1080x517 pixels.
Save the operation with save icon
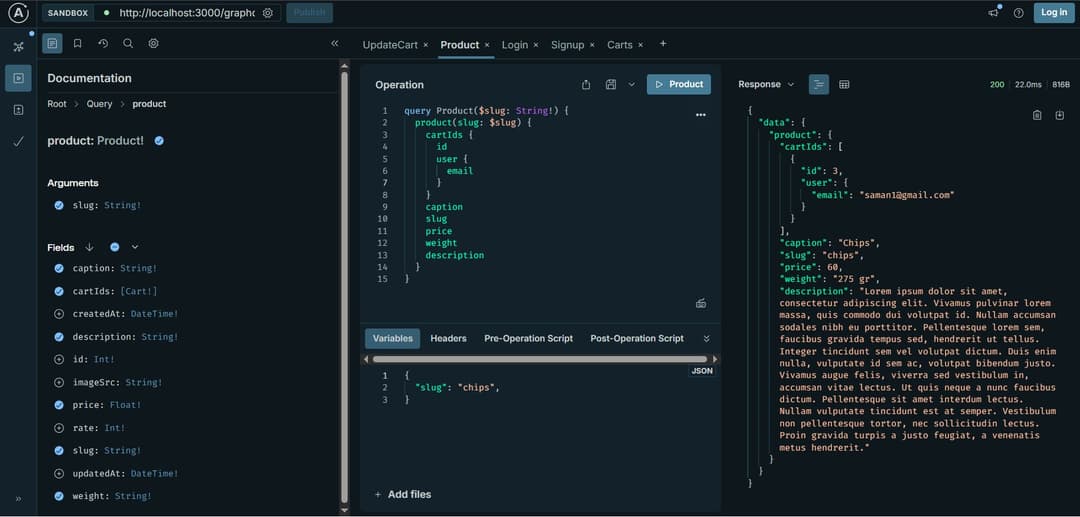pos(610,85)
